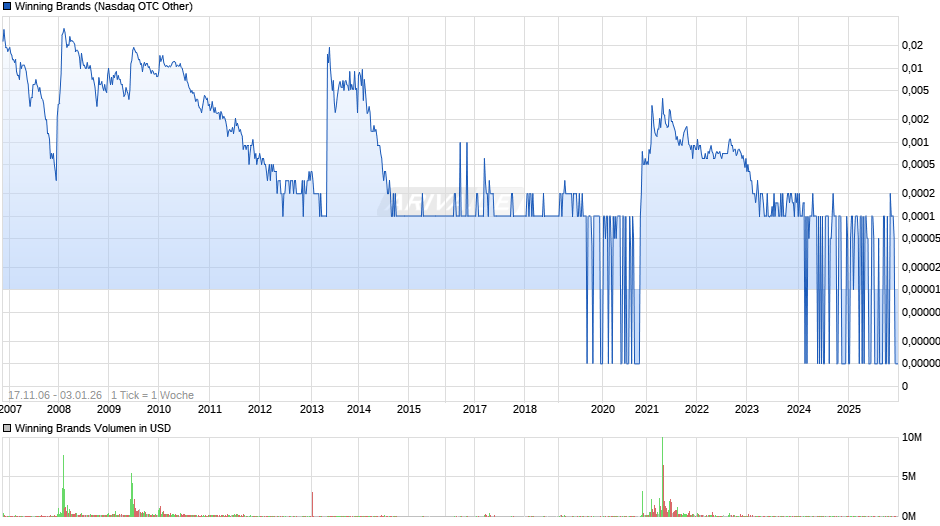940x526 pixels.
Task: Click the 2024 x-axis label
Action: [x=799, y=409]
